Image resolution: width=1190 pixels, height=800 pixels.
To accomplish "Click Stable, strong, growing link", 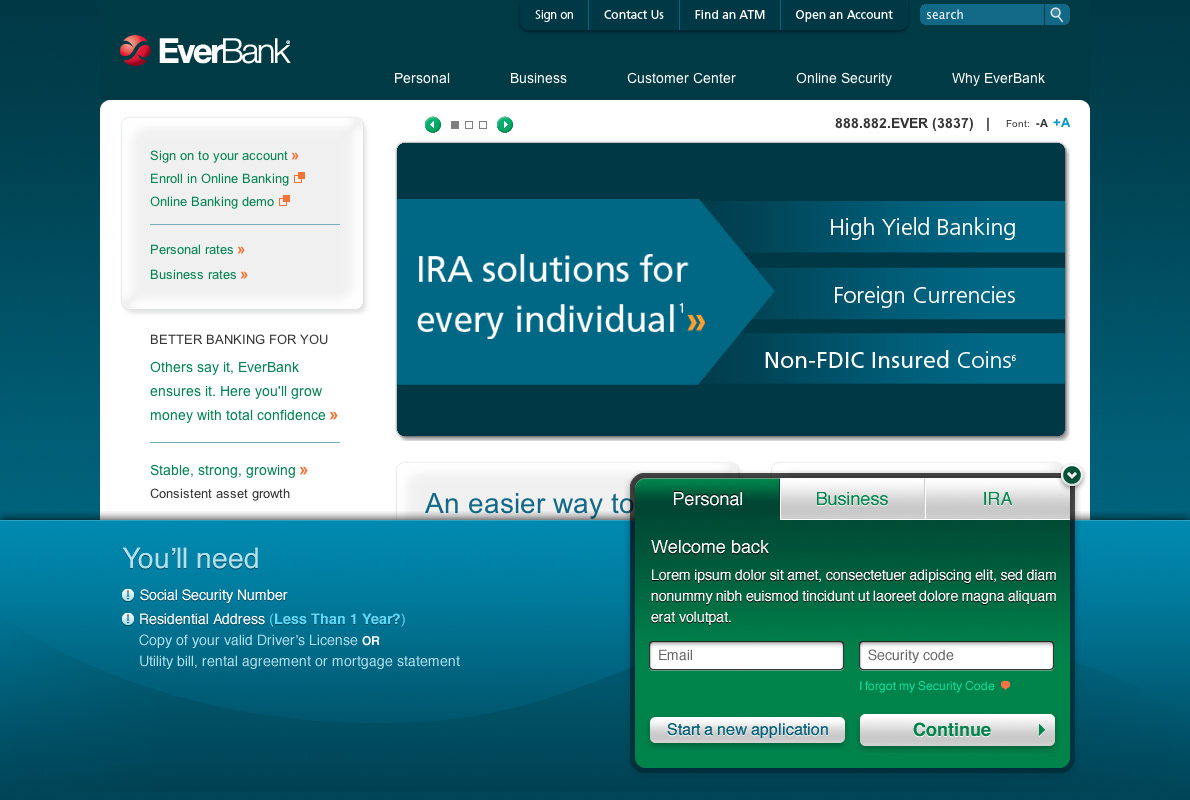I will [x=228, y=470].
